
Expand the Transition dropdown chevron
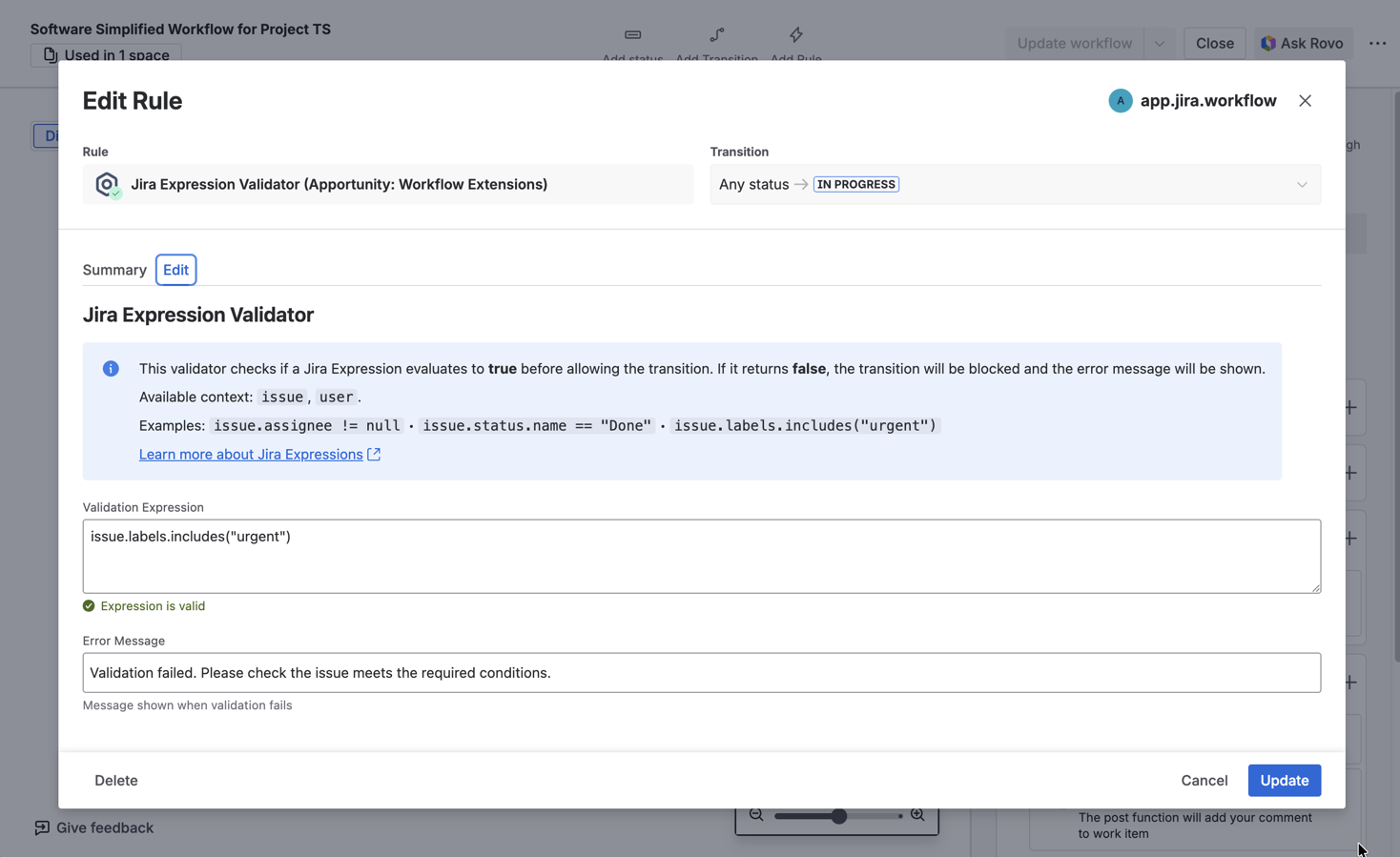tap(1301, 185)
